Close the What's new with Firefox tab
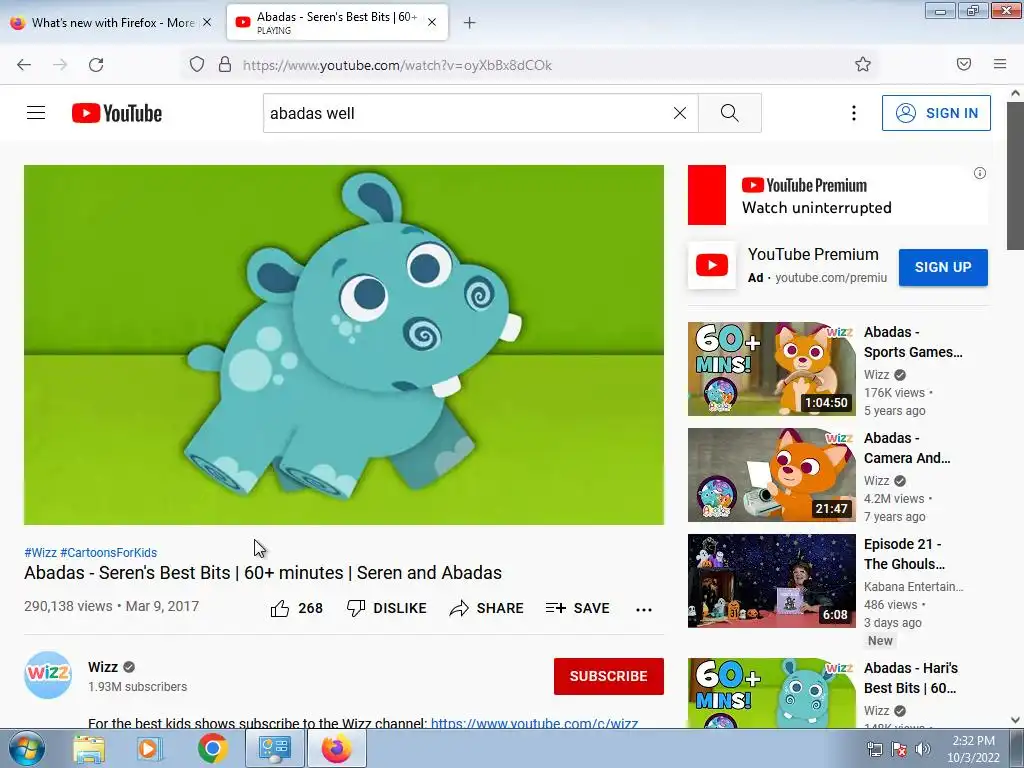This screenshot has width=1024, height=768. tap(207, 23)
